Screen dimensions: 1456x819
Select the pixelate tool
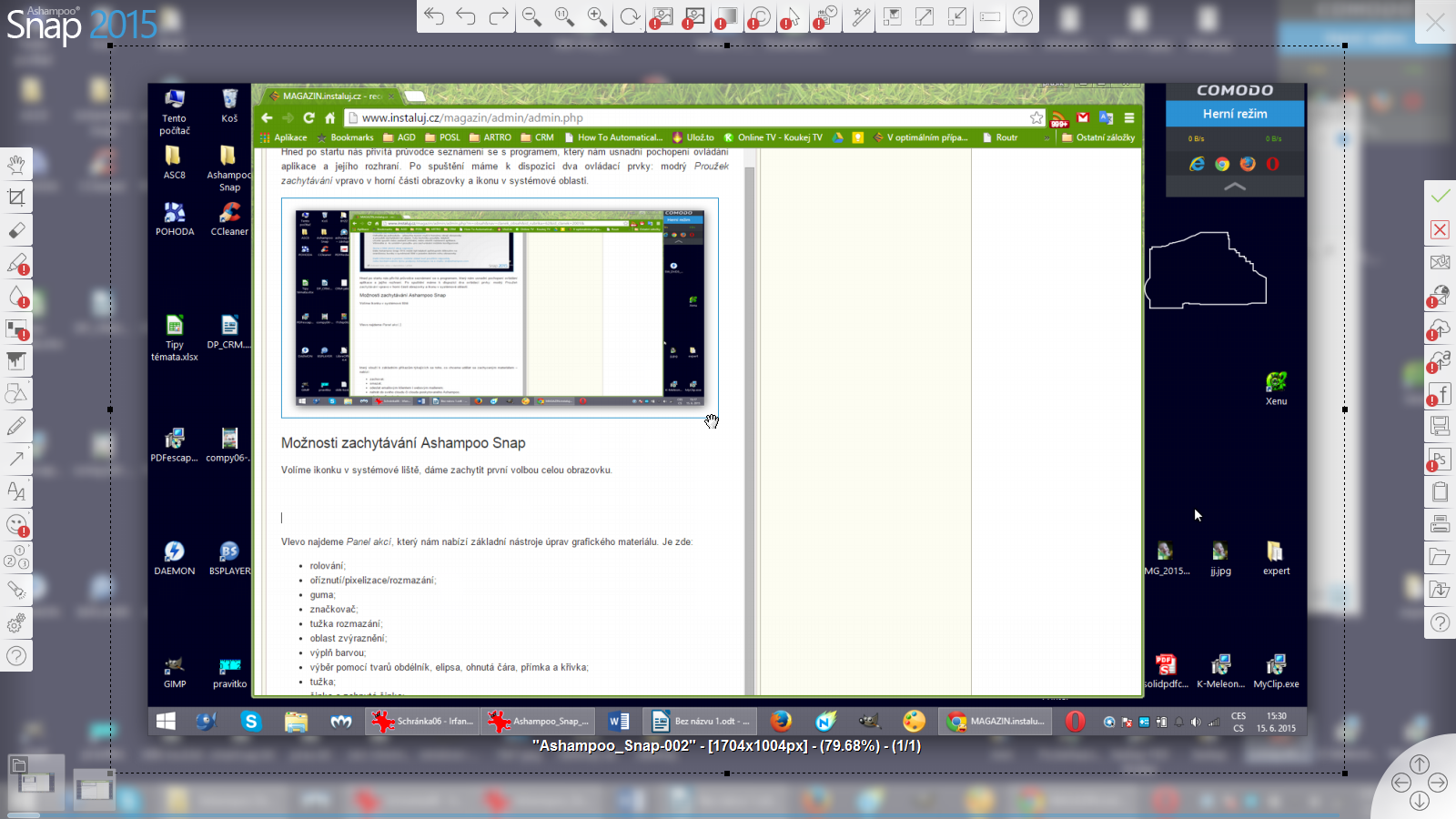pyautogui.click(x=16, y=329)
